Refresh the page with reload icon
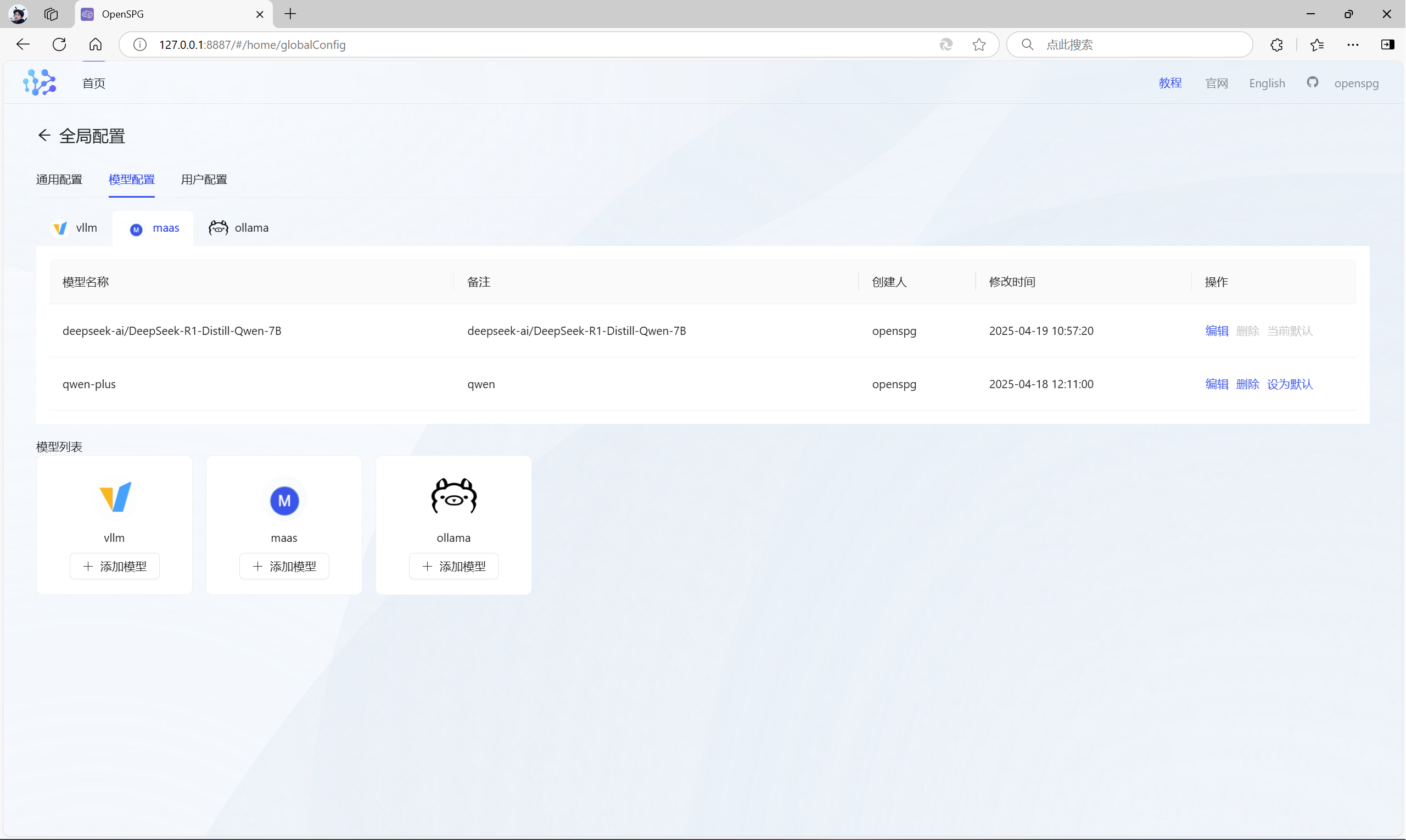 tap(59, 44)
